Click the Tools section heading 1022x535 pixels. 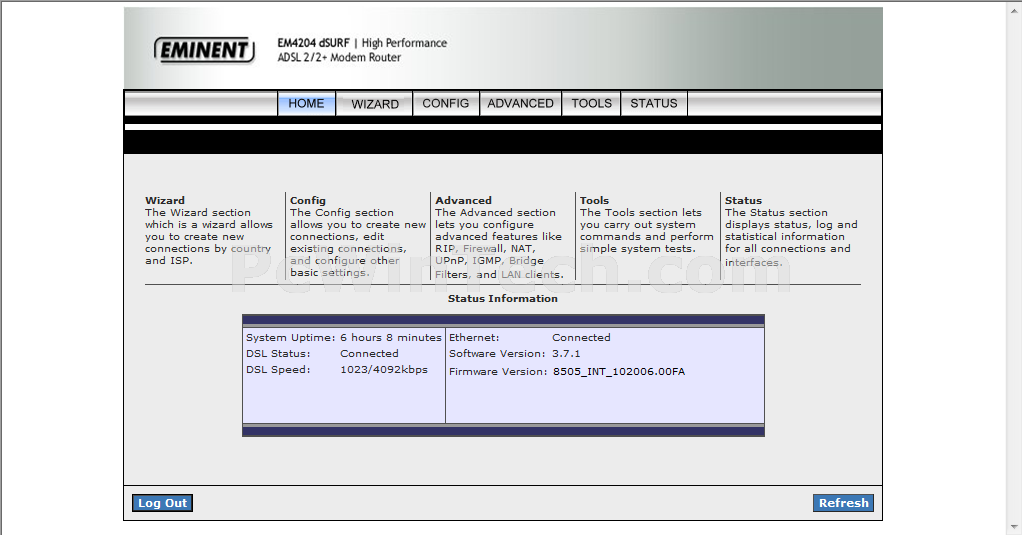pos(594,201)
